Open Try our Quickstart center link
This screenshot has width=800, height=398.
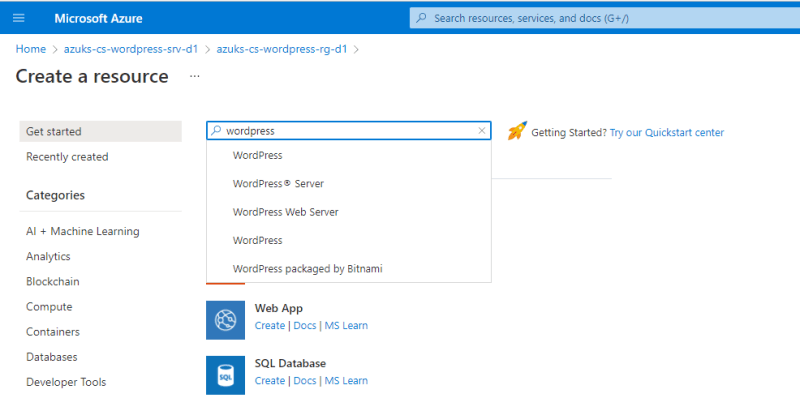click(666, 133)
